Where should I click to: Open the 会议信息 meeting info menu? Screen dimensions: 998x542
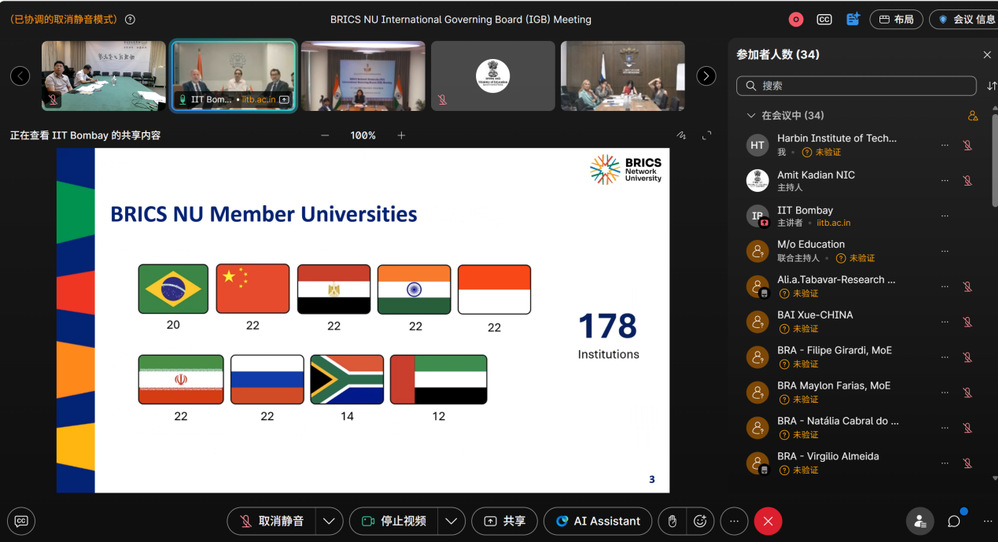tap(966, 20)
